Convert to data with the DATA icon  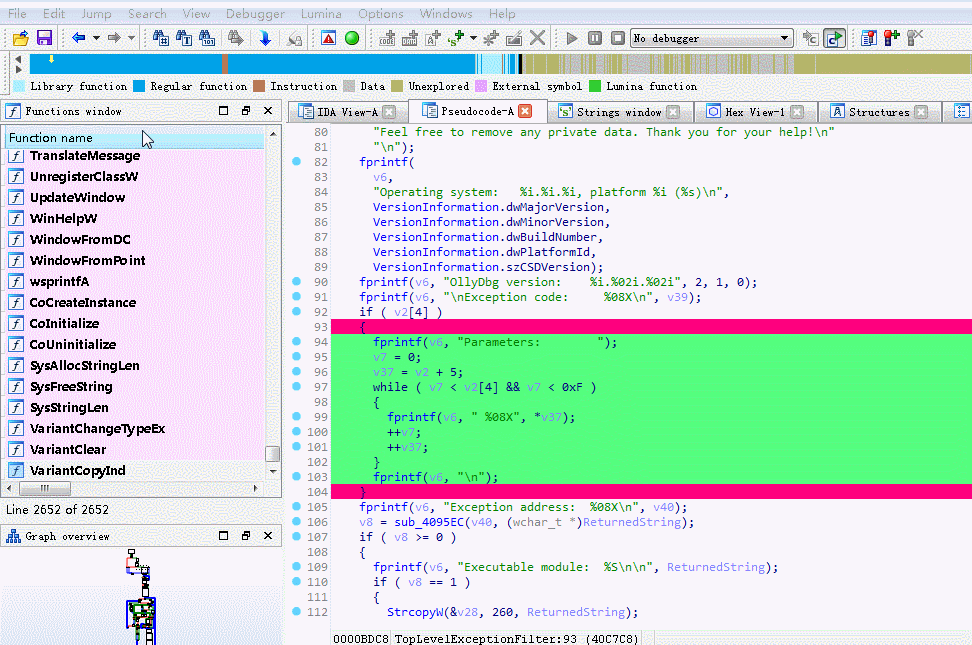410,38
